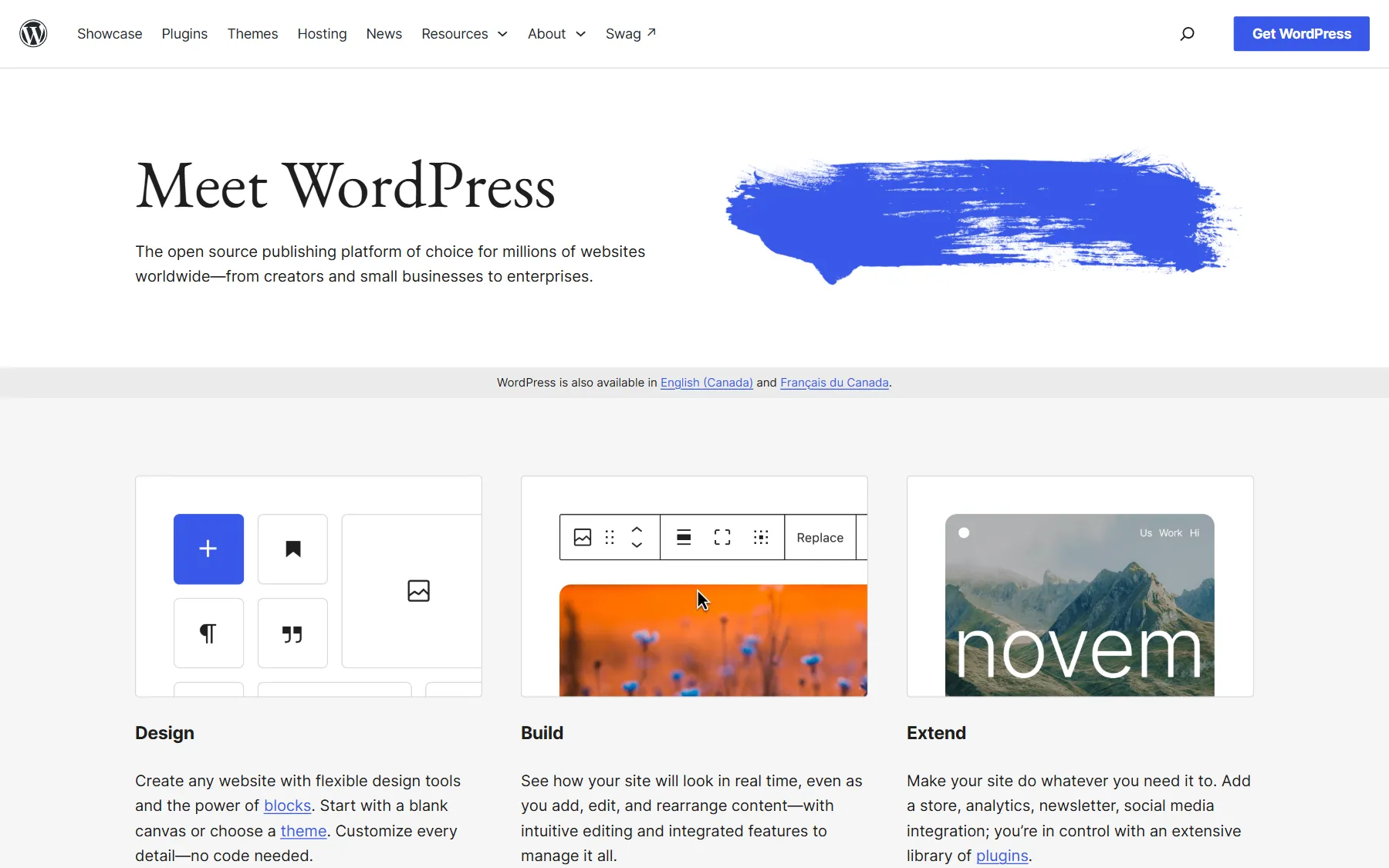
Task: Click the move down arrow in block toolbar
Action: coord(637,545)
